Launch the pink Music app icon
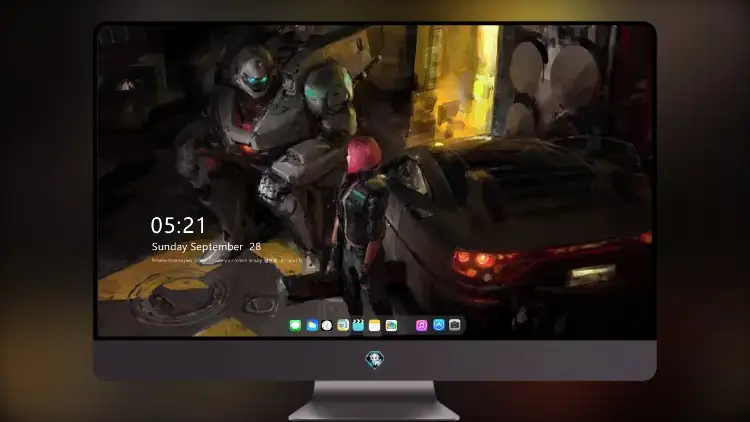This screenshot has height=422, width=750. pos(421,325)
